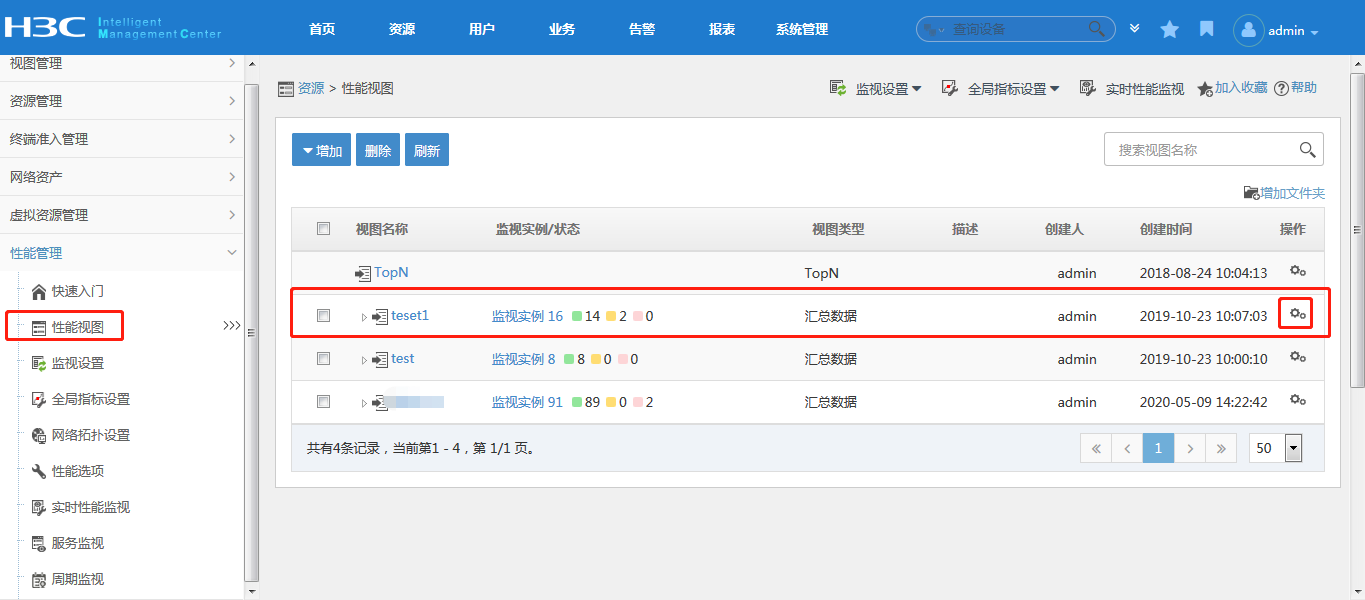Click the gear icon in teset1 row

[x=1297, y=314]
